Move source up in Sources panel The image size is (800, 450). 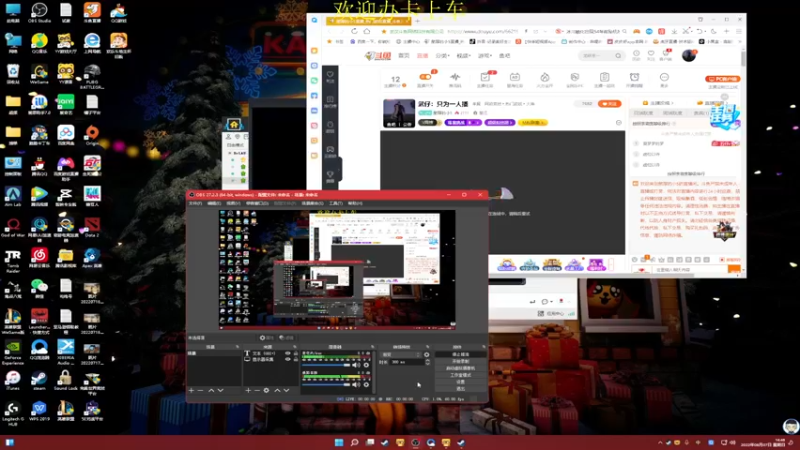pos(277,390)
